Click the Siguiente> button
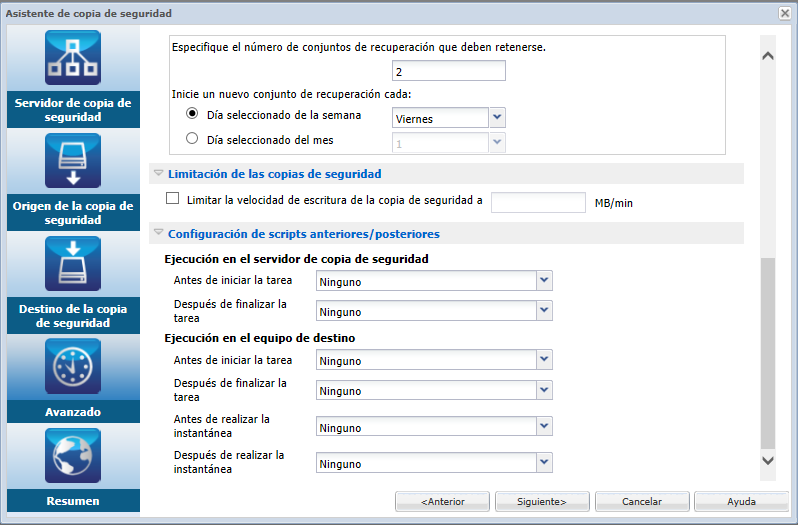The width and height of the screenshot is (798, 525). pos(542,502)
